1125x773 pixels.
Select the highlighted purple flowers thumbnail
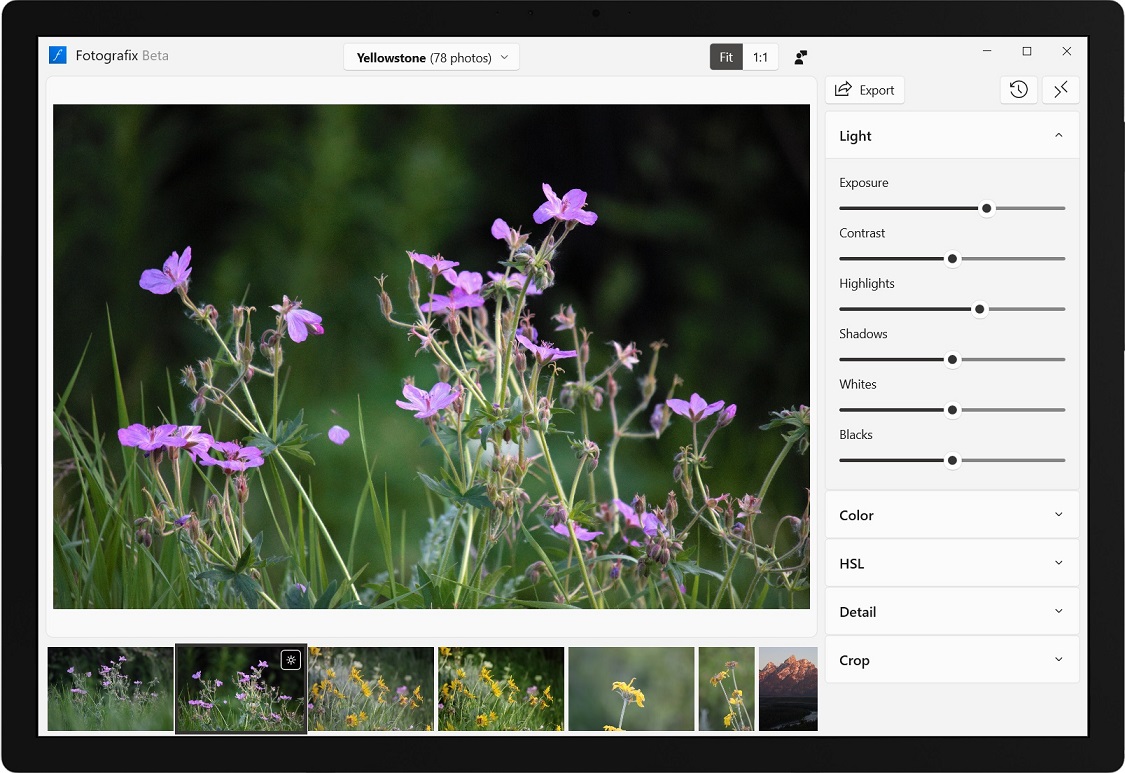tap(241, 689)
